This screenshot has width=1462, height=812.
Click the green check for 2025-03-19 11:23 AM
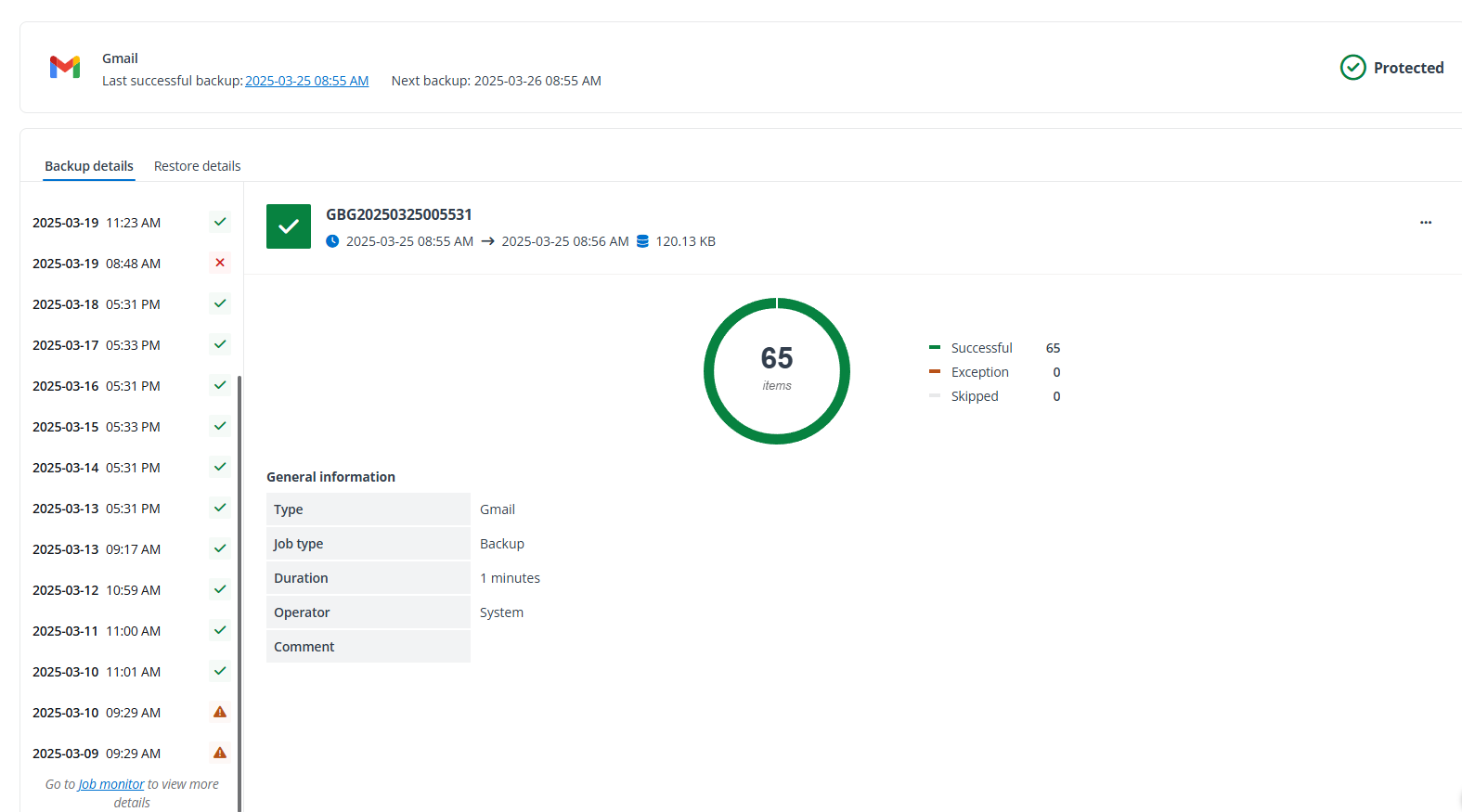coord(220,222)
